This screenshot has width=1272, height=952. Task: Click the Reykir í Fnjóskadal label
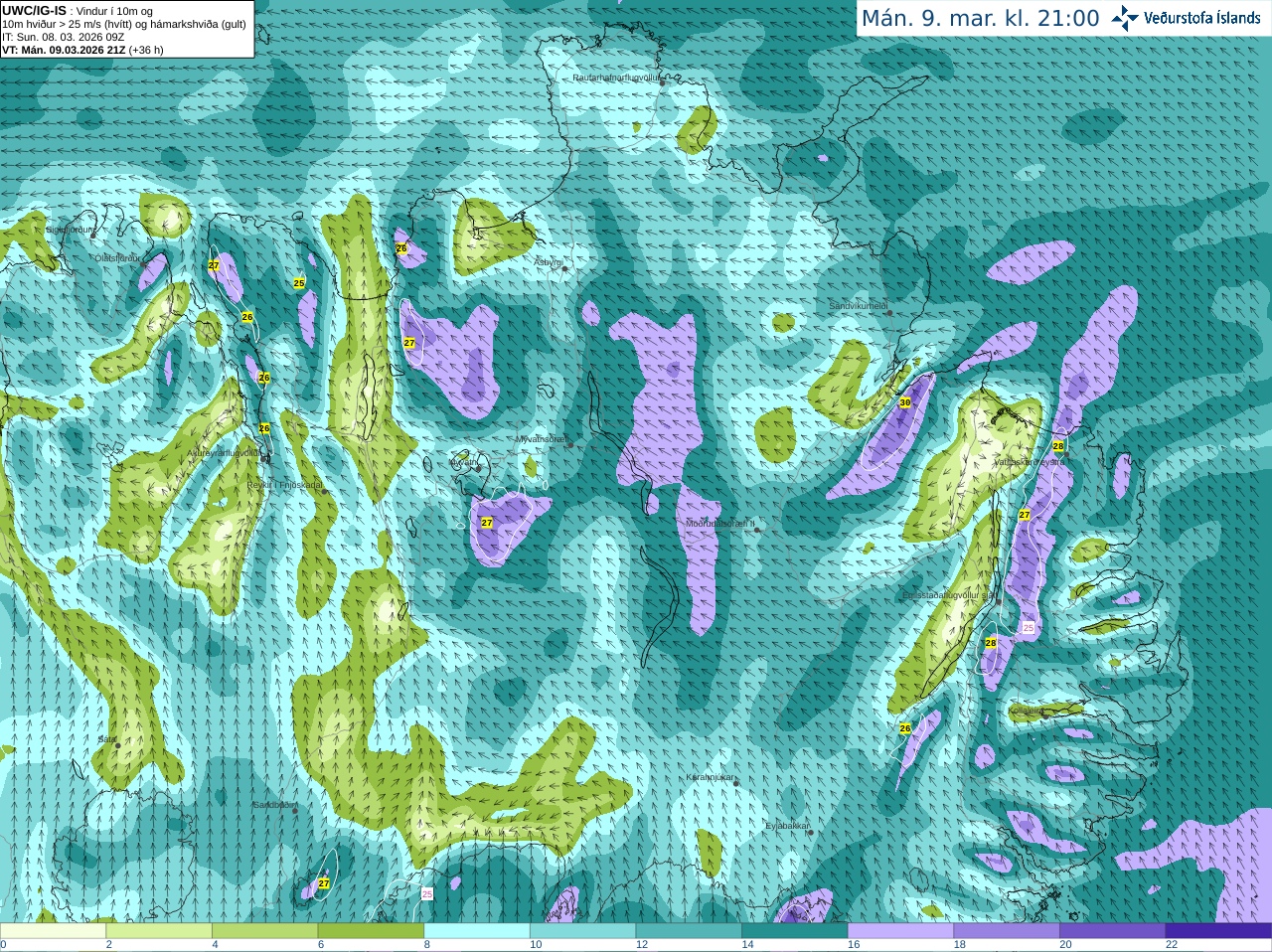[284, 485]
